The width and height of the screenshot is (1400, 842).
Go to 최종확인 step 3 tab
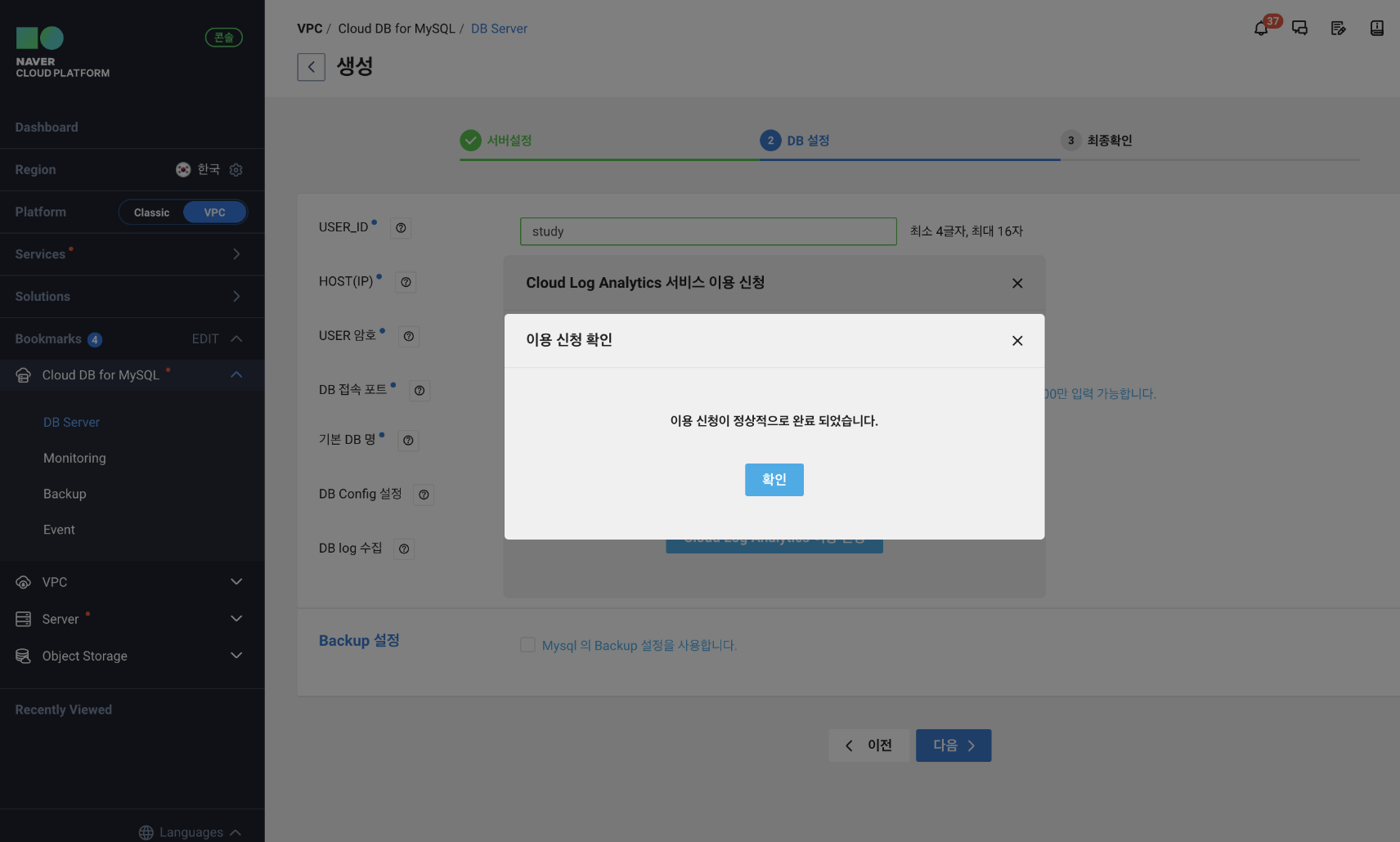point(1096,141)
